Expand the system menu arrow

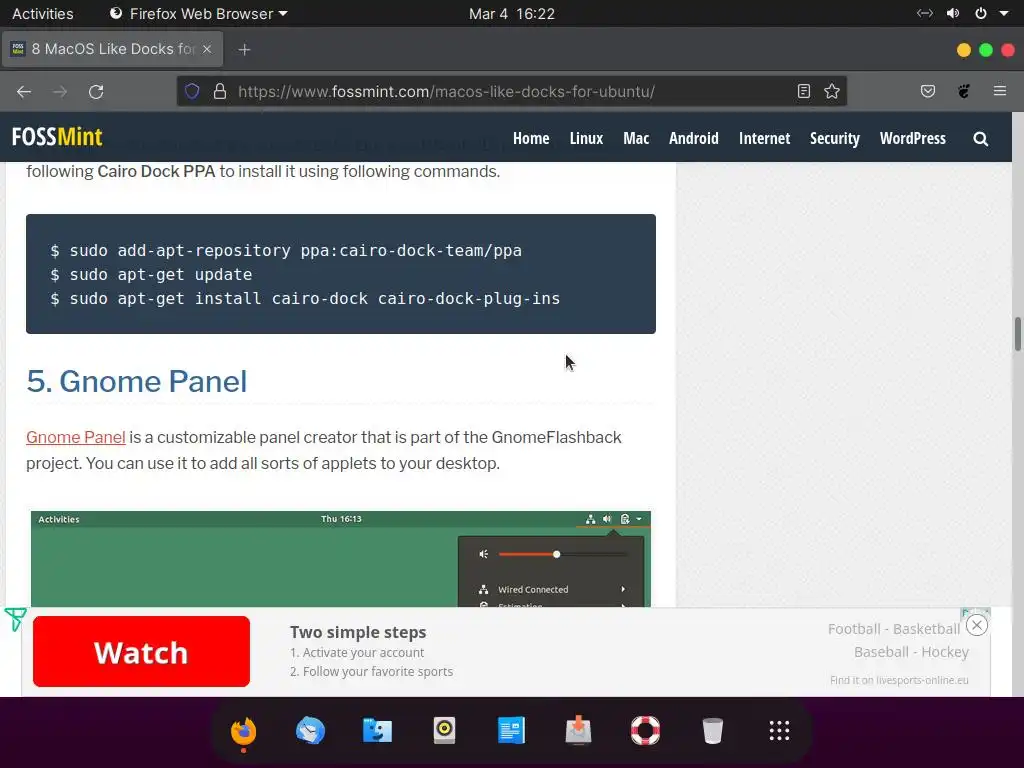click(1004, 13)
